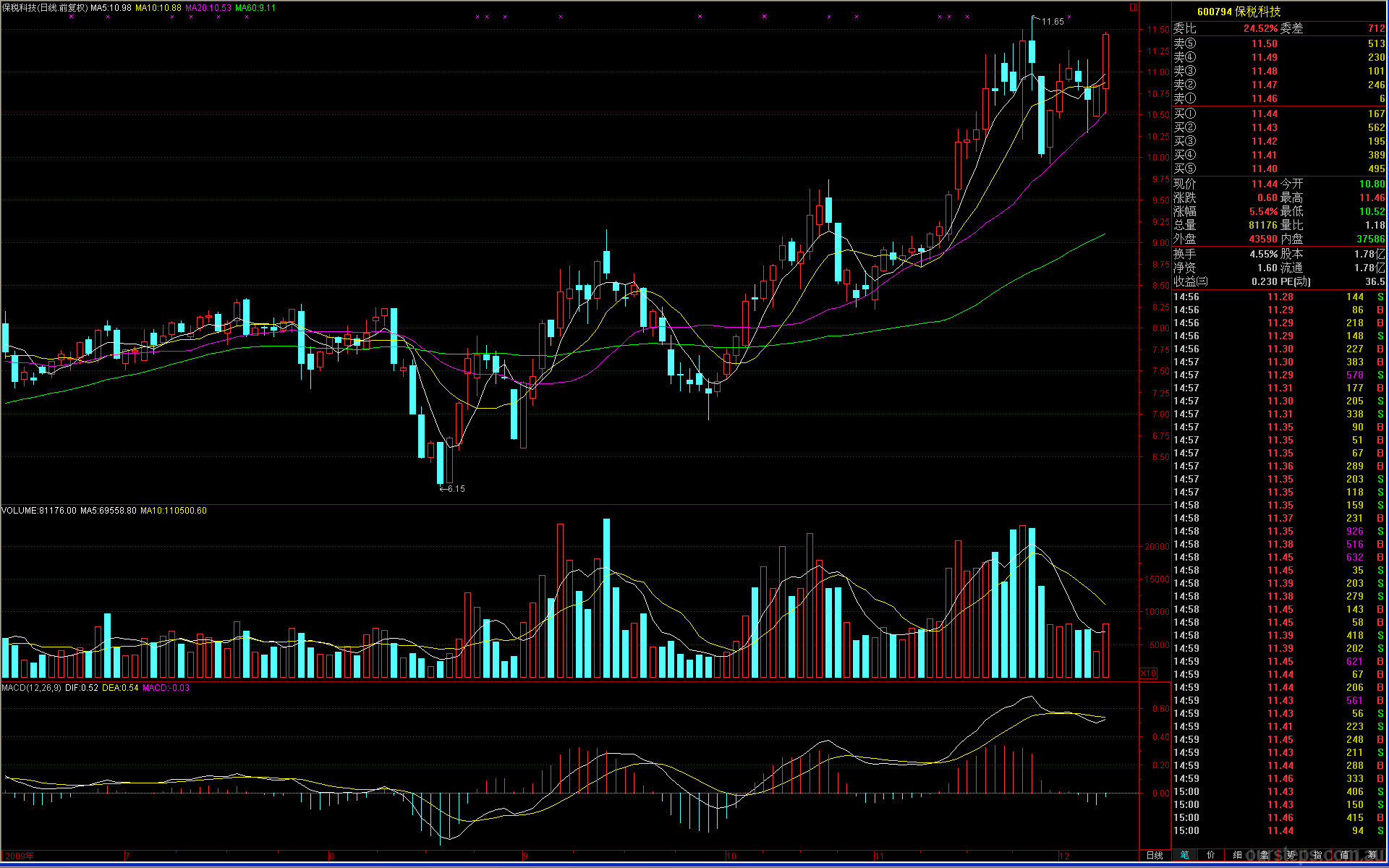Image resolution: width=1389 pixels, height=868 pixels.
Task: Click the 净资 1.60 value
Action: pyautogui.click(x=1267, y=268)
